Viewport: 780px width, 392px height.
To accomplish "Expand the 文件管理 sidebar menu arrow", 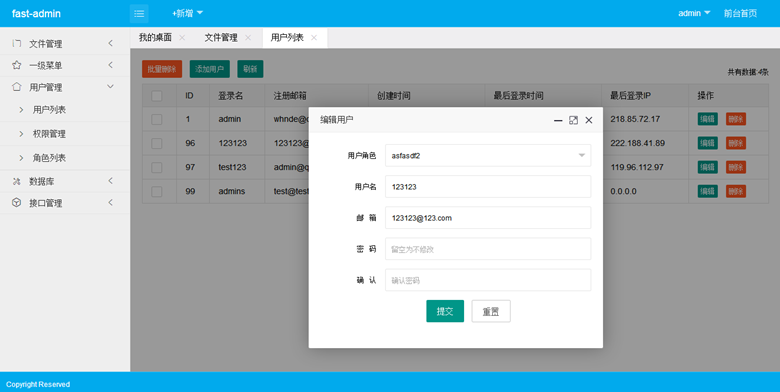I will [x=110, y=43].
